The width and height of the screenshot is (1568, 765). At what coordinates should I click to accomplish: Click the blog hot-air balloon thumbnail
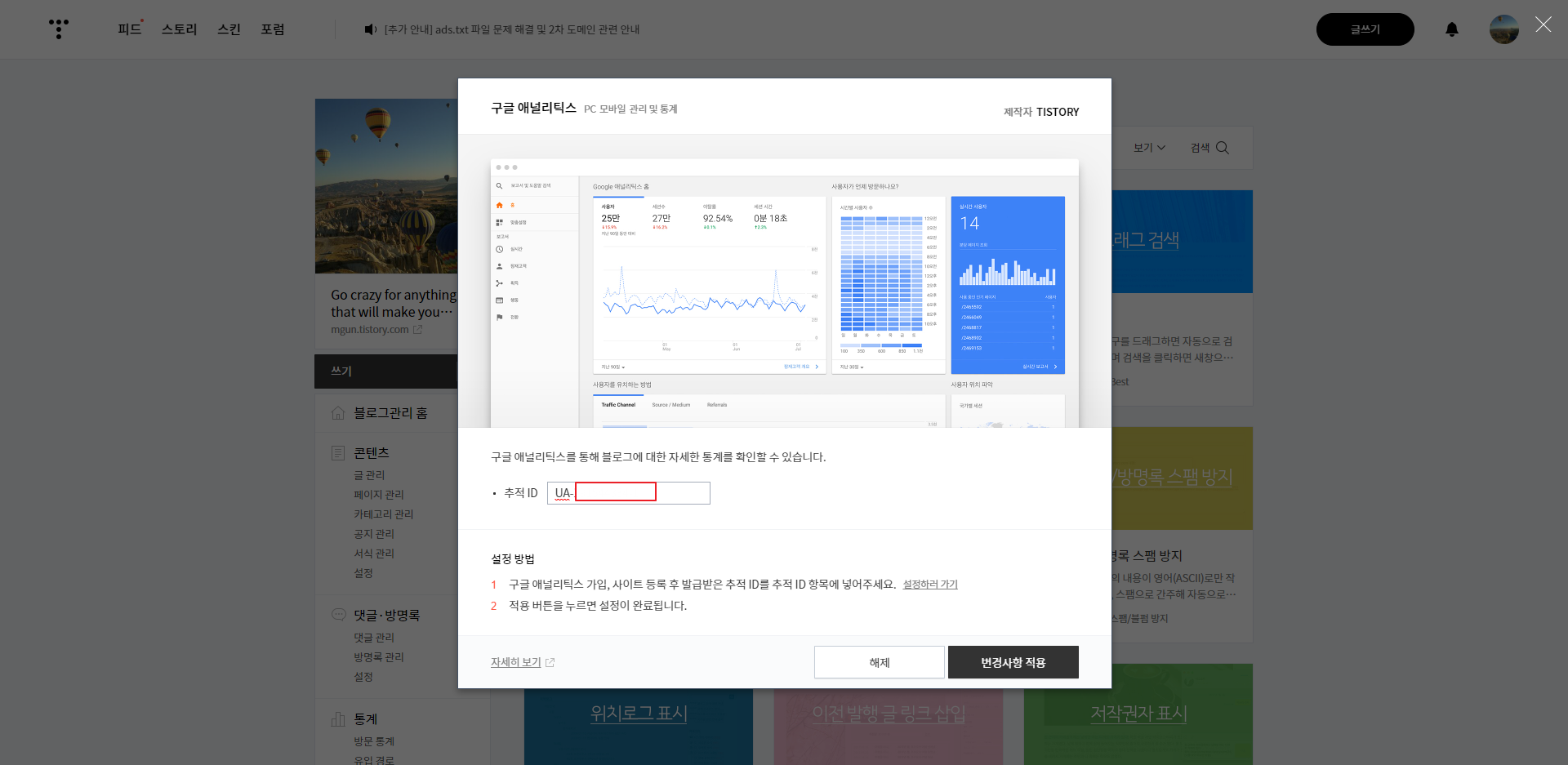386,186
